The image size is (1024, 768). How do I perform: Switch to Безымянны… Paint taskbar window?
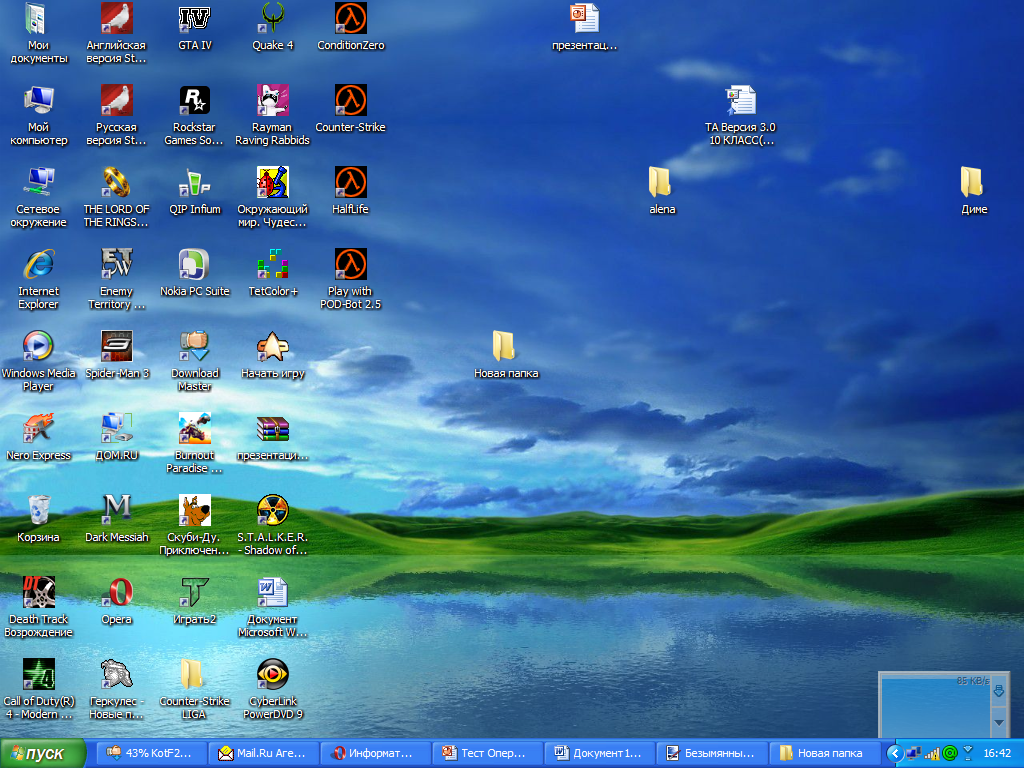712,754
